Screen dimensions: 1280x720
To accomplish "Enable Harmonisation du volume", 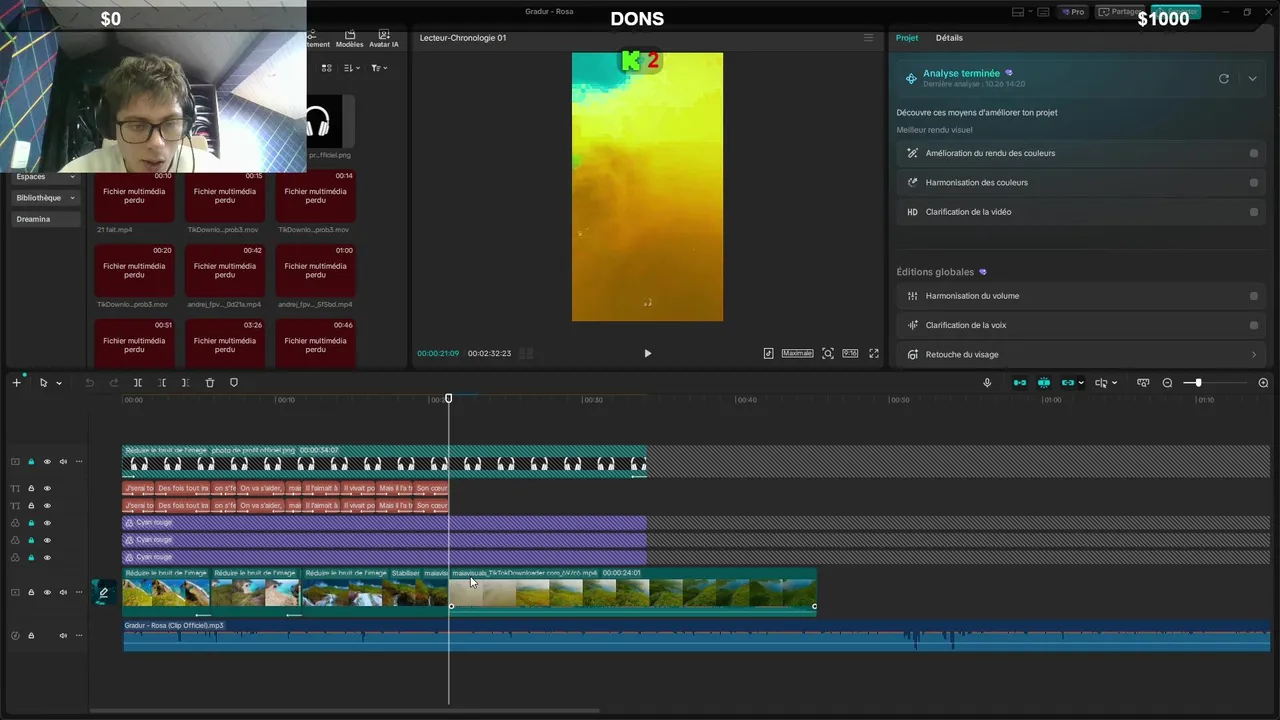I will pos(1254,296).
